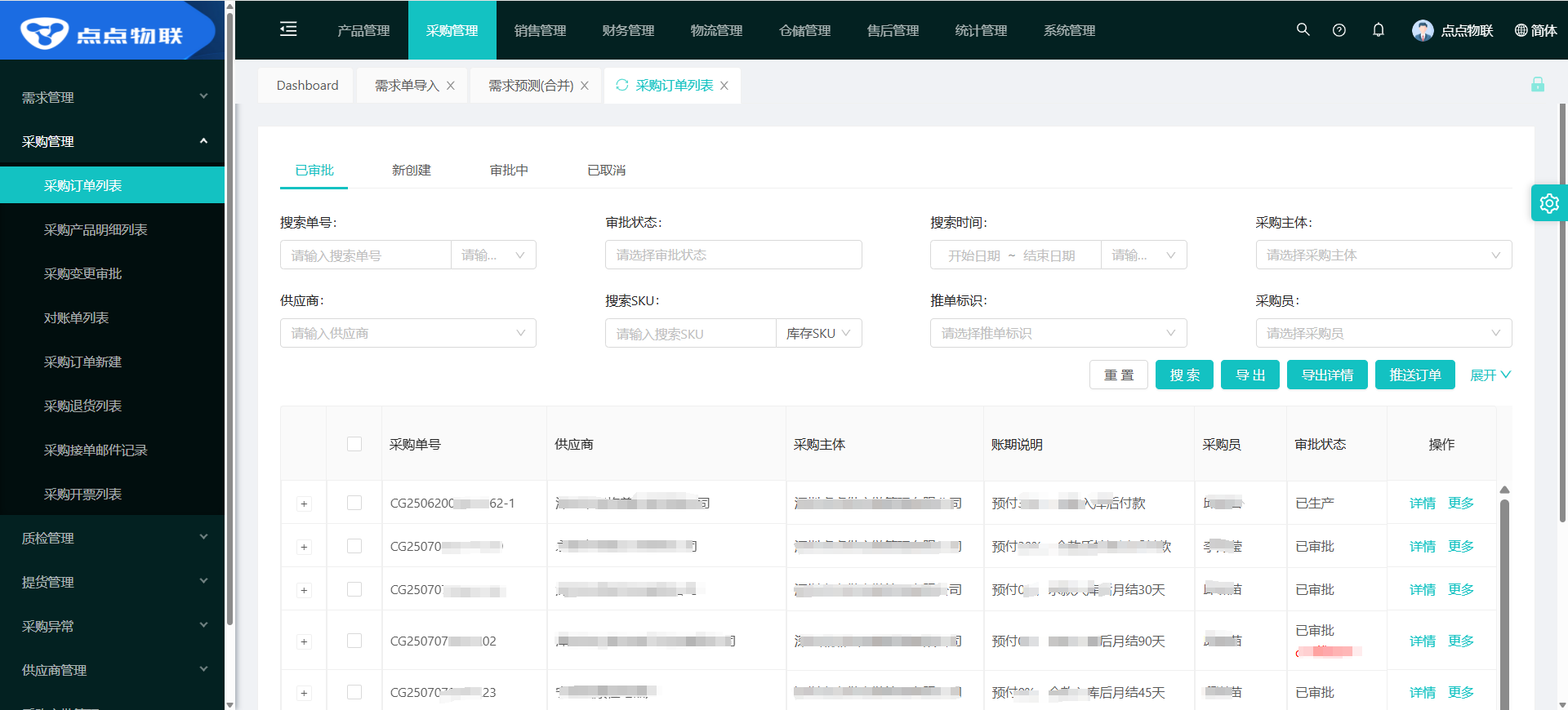Open 详情 for order CG2506200...62-1

[x=1423, y=503]
